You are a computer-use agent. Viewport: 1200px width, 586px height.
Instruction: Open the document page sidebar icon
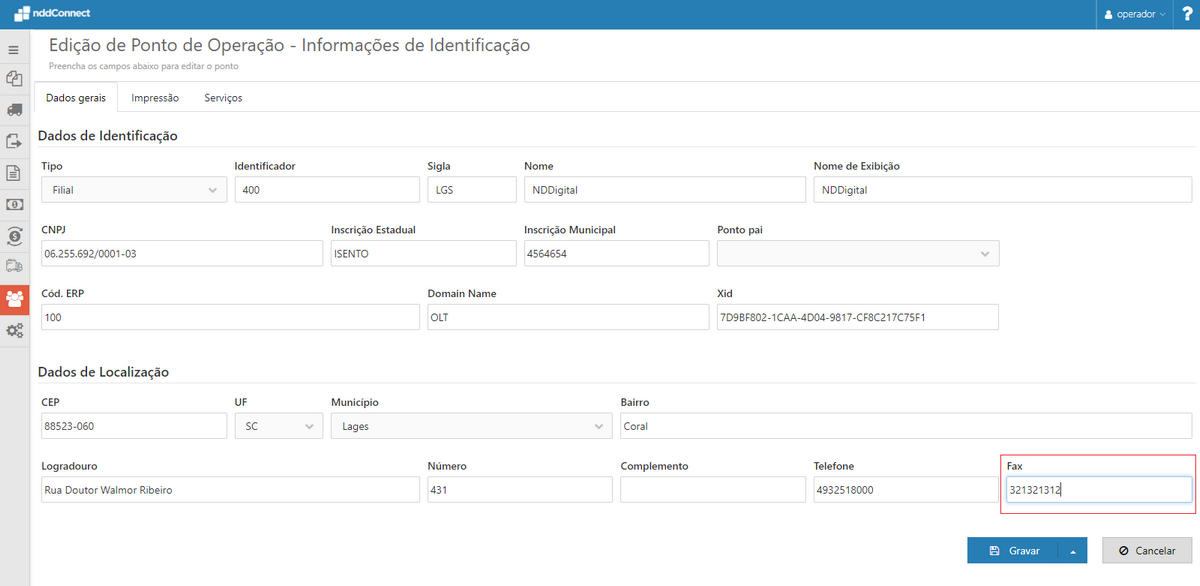13,173
